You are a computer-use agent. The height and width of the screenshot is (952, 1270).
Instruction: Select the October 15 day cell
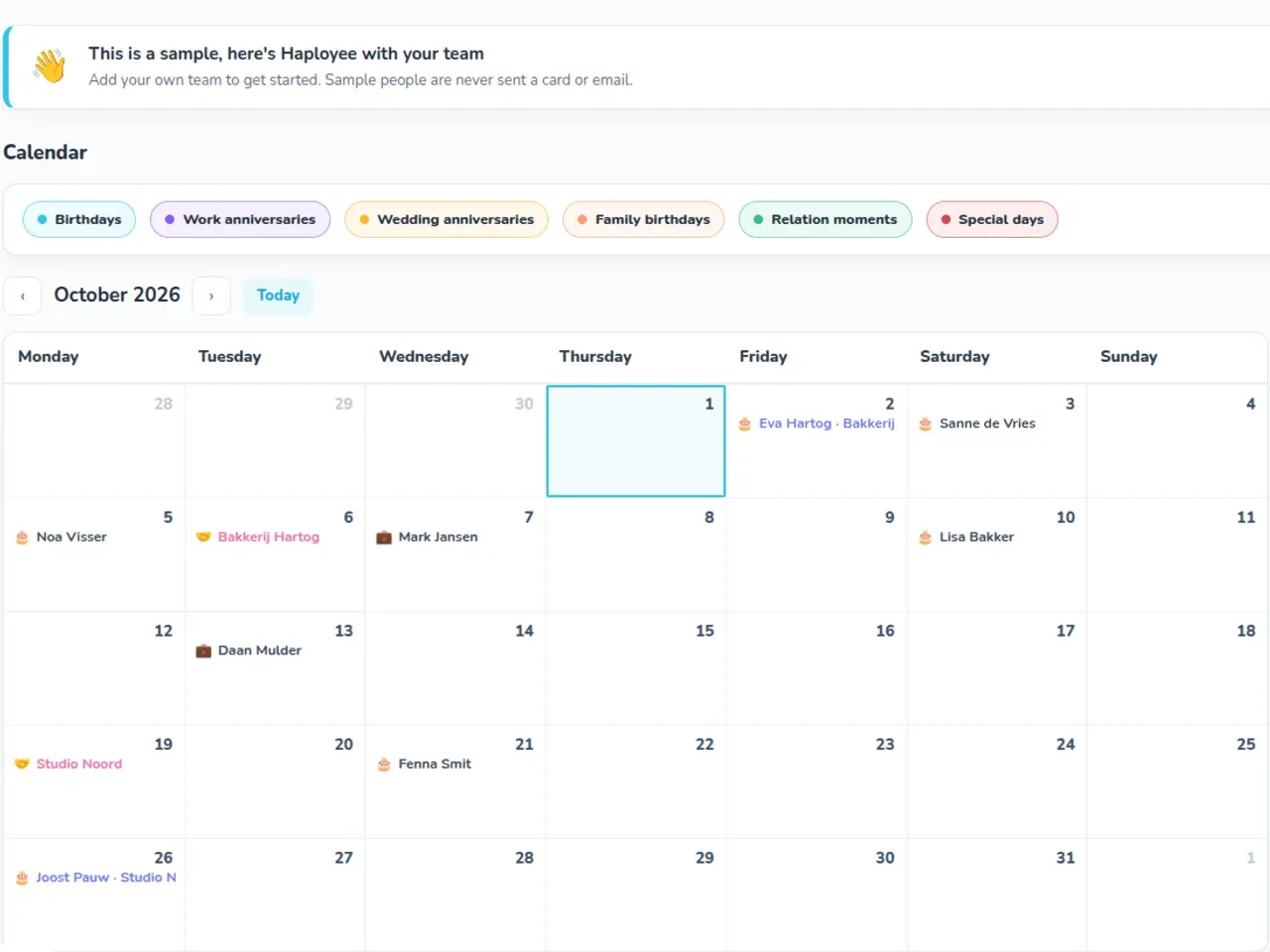(x=636, y=668)
